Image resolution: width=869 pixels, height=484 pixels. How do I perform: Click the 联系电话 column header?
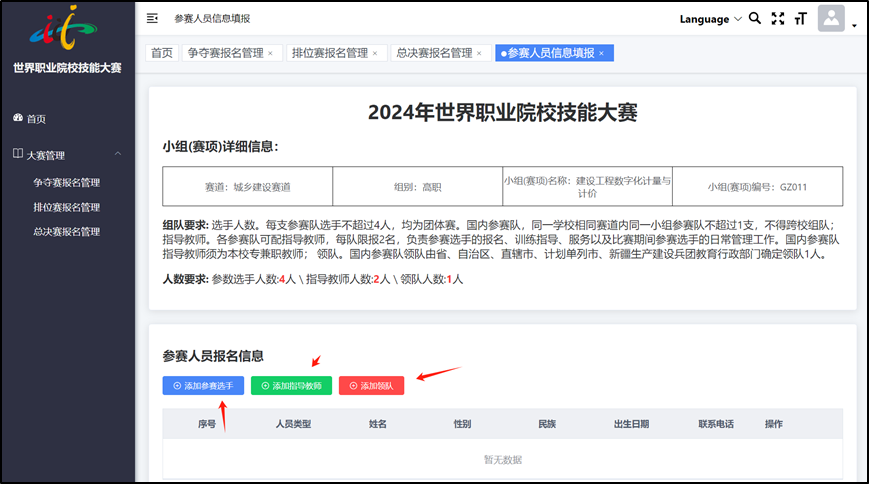pyautogui.click(x=716, y=424)
